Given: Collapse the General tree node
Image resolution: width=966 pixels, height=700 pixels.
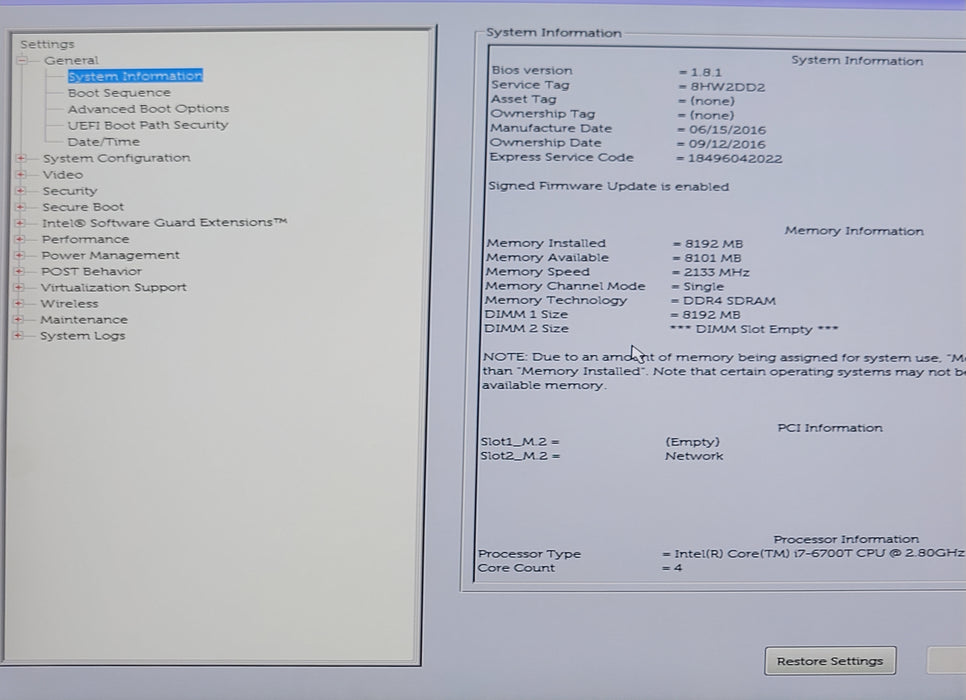Looking at the screenshot, I should click(23, 60).
